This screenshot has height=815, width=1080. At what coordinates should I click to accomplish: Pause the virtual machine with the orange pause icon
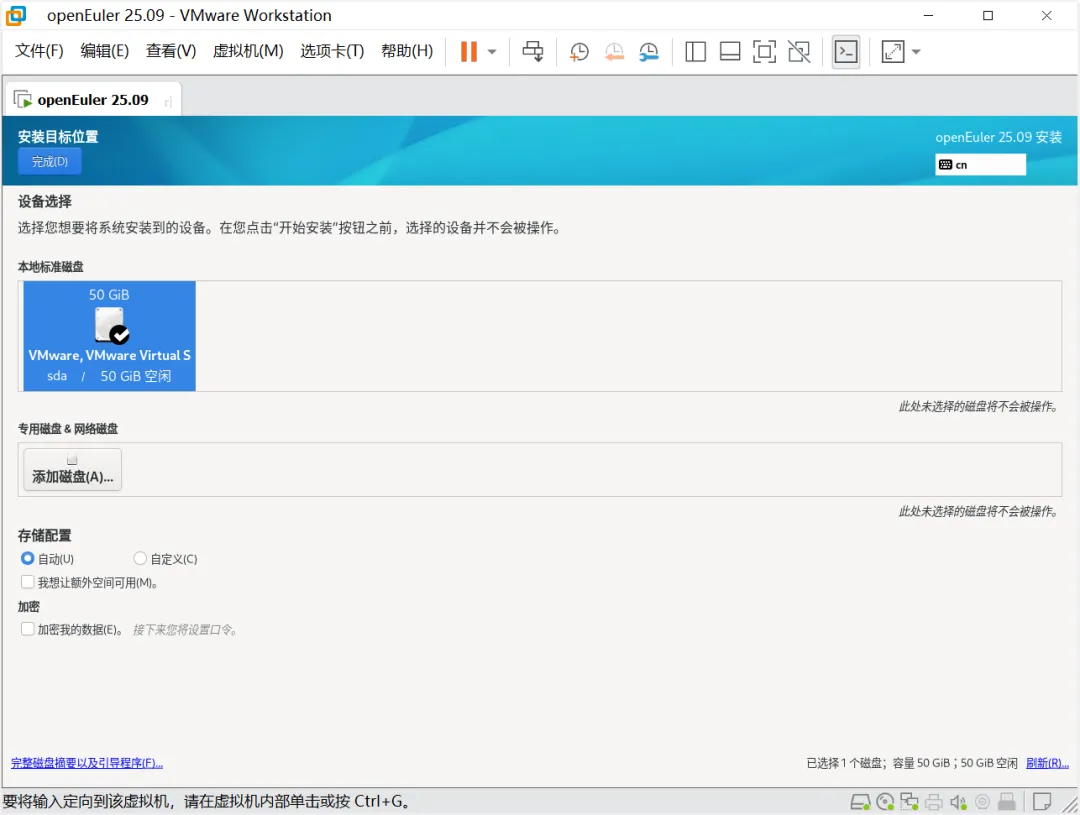coord(468,52)
